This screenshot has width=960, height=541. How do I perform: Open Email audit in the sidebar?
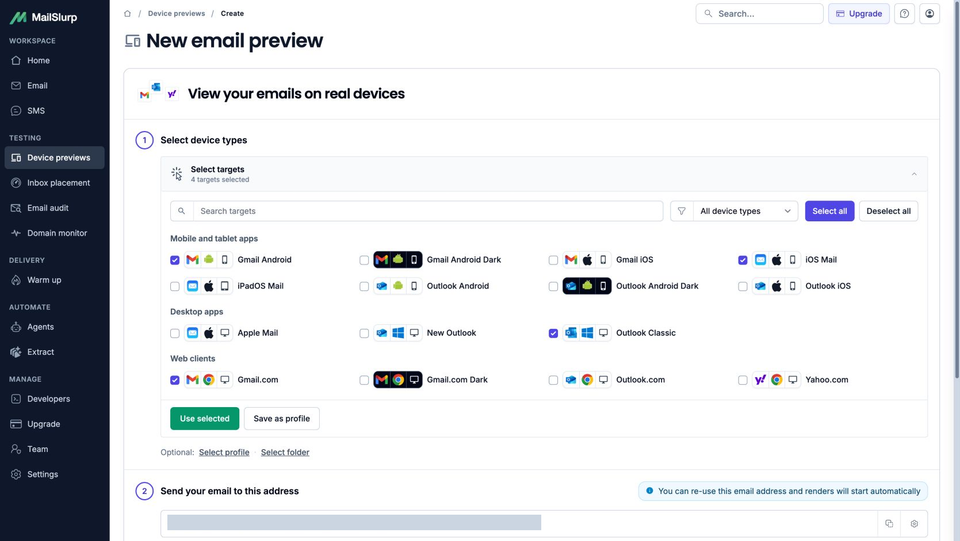coord(54,208)
